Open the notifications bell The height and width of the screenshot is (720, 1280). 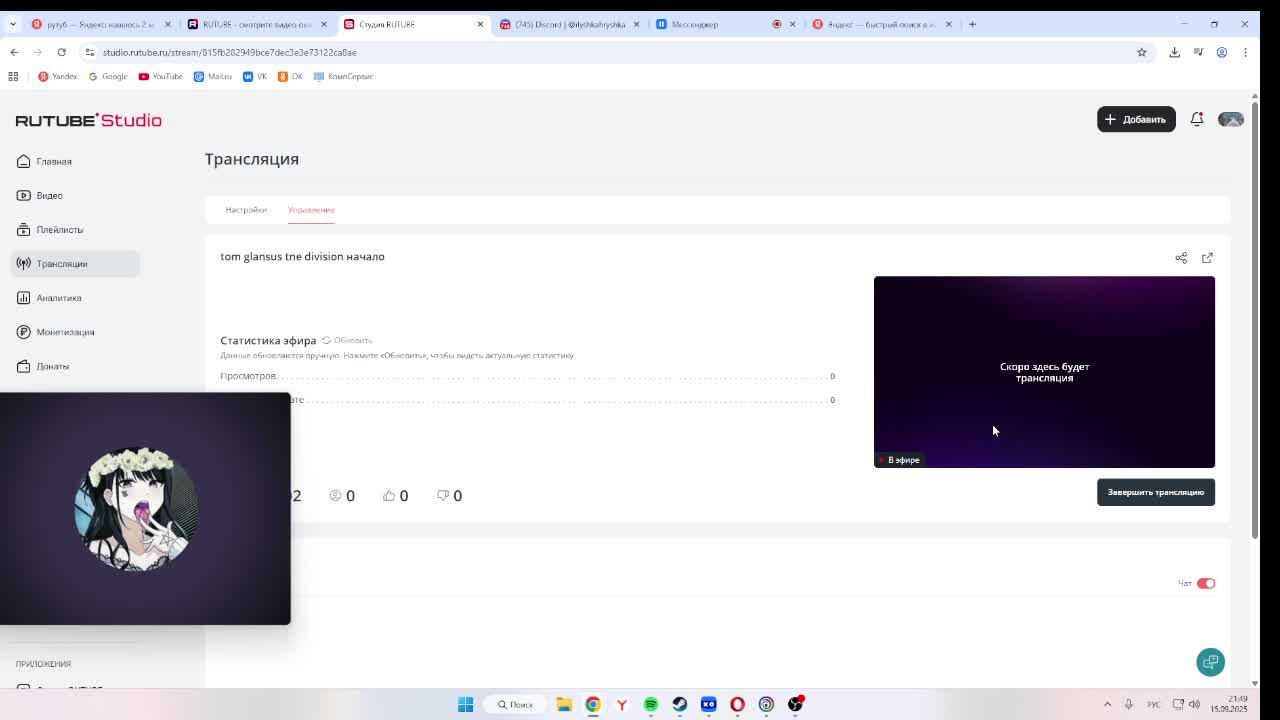pyautogui.click(x=1197, y=119)
